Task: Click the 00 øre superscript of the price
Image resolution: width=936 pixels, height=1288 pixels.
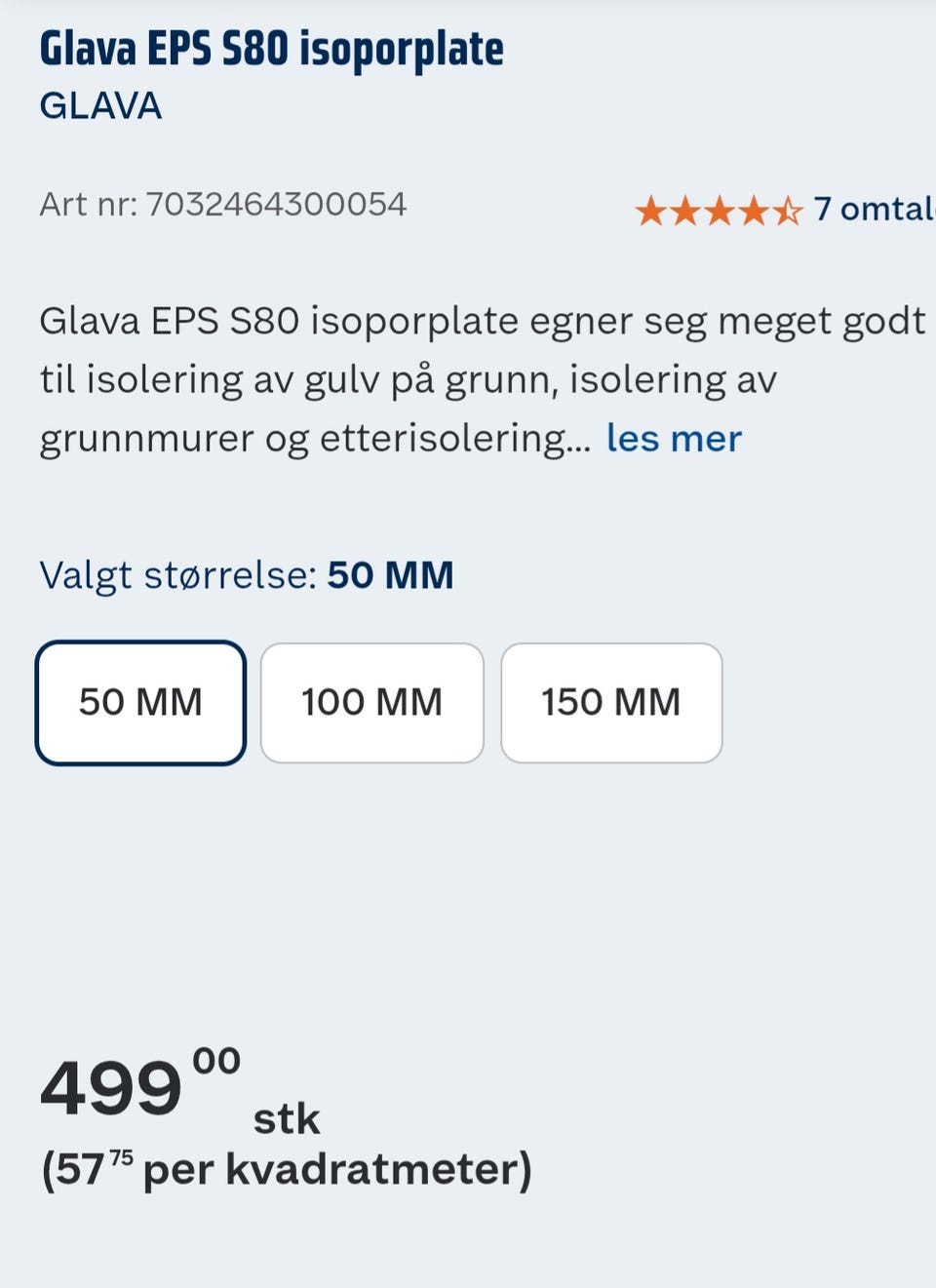Action: (x=216, y=1061)
